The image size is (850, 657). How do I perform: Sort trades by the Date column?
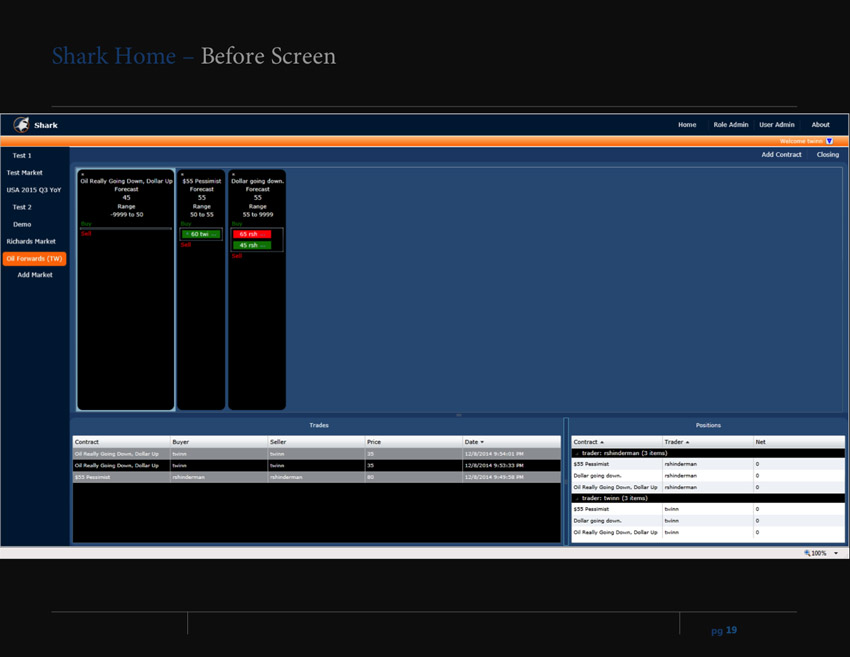click(x=473, y=442)
